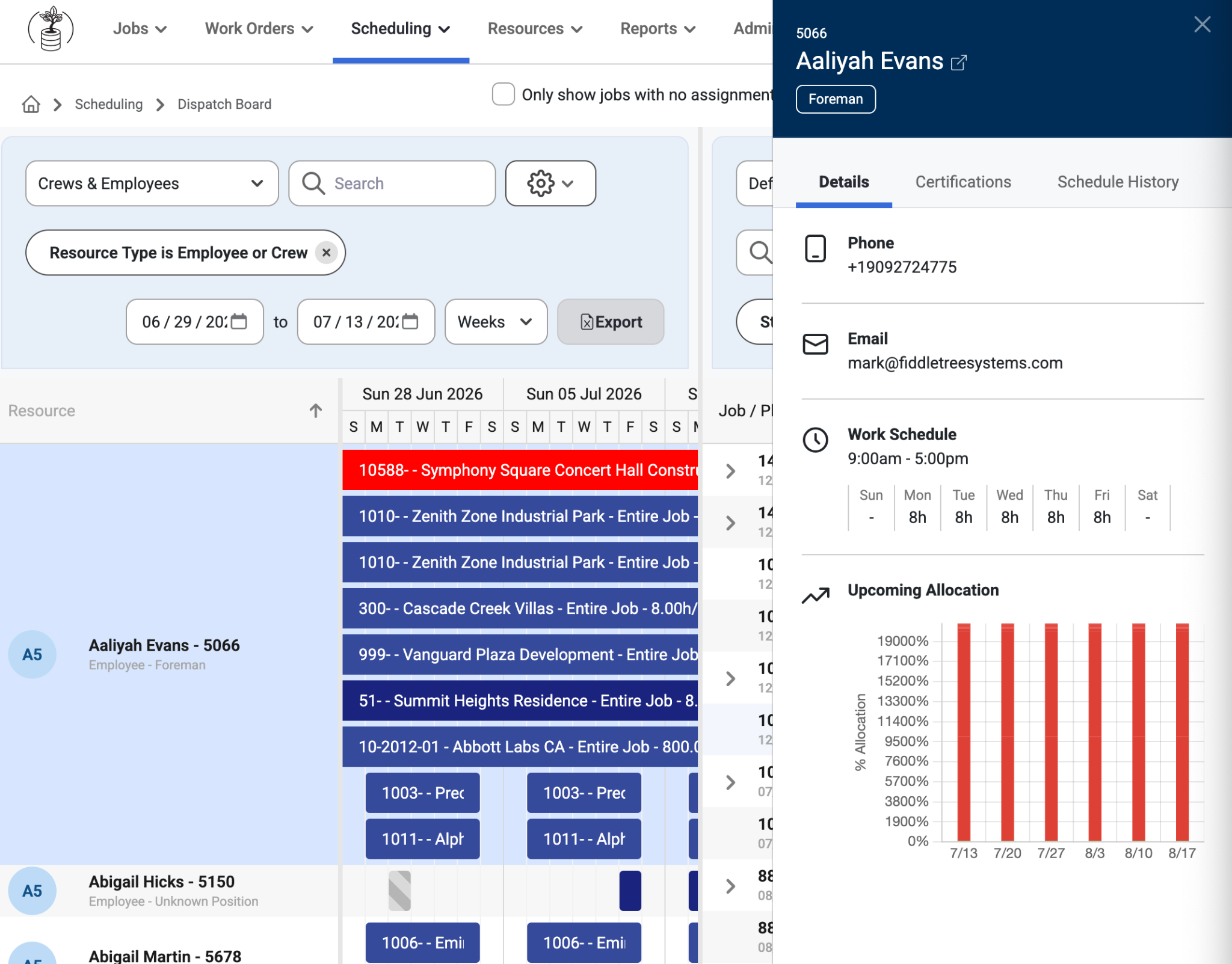This screenshot has width=1232, height=964.
Task: Click the Export button
Action: point(611,322)
